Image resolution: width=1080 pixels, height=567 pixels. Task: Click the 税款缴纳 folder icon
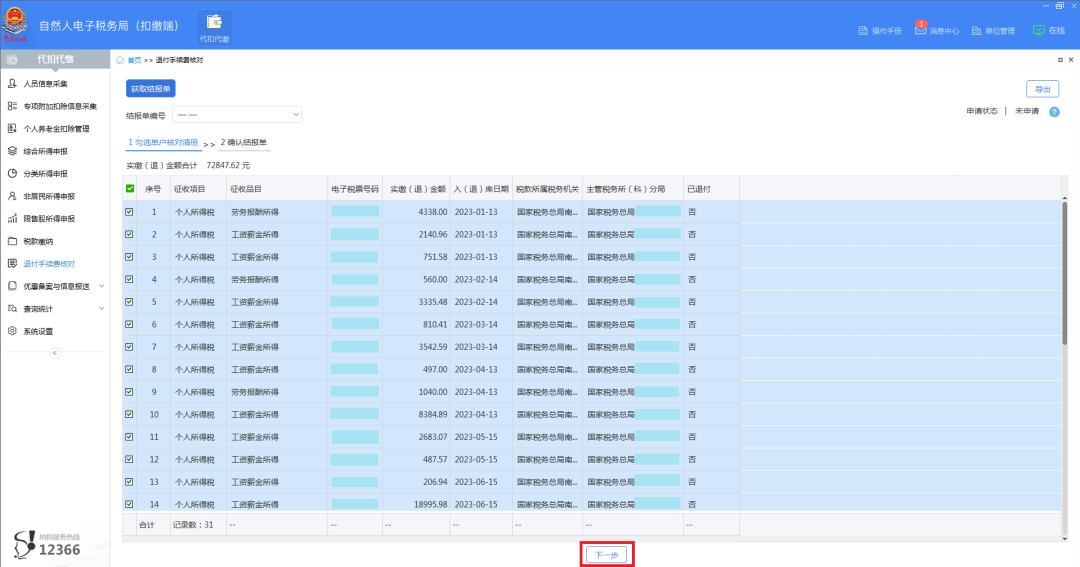click(x=12, y=241)
